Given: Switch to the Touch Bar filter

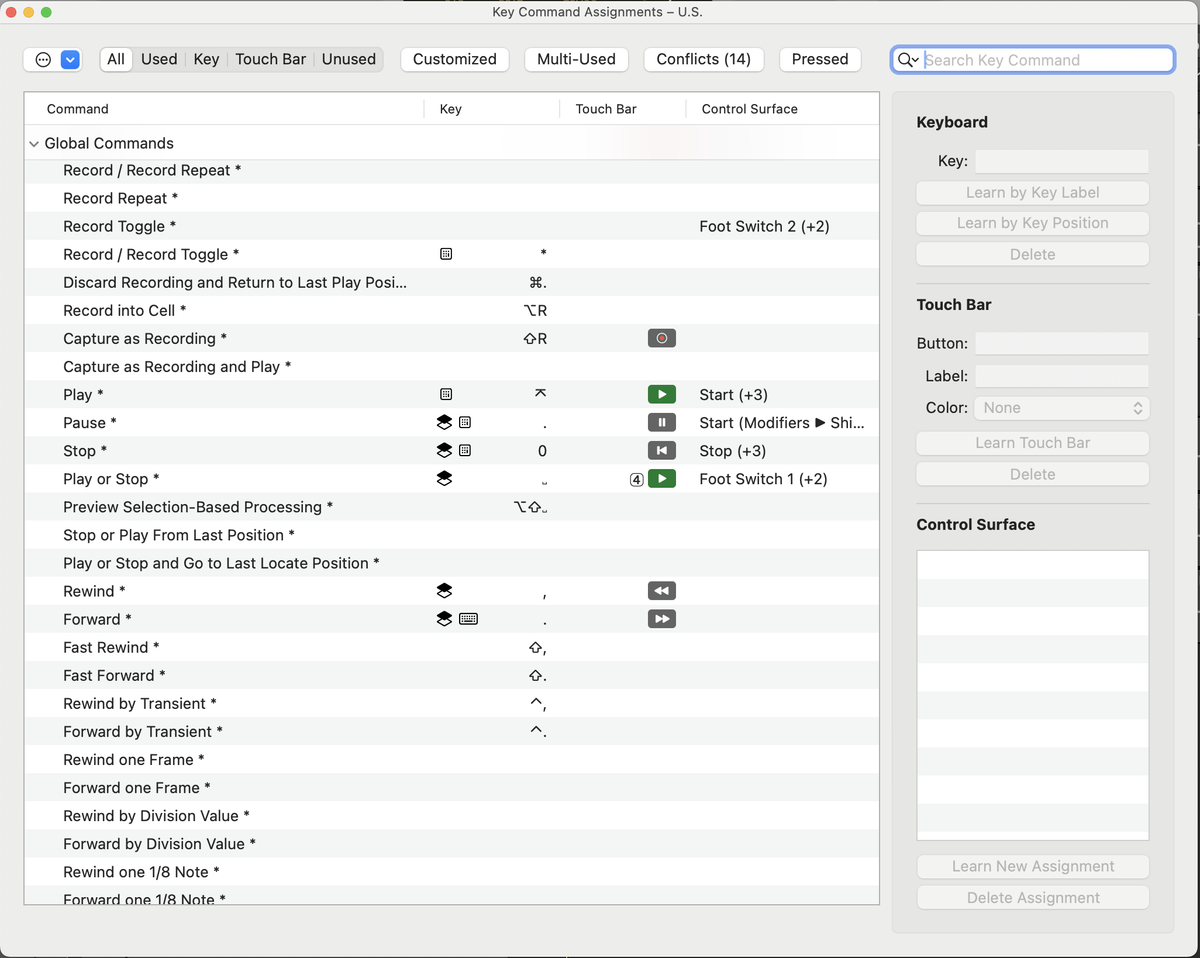Looking at the screenshot, I should (x=270, y=59).
